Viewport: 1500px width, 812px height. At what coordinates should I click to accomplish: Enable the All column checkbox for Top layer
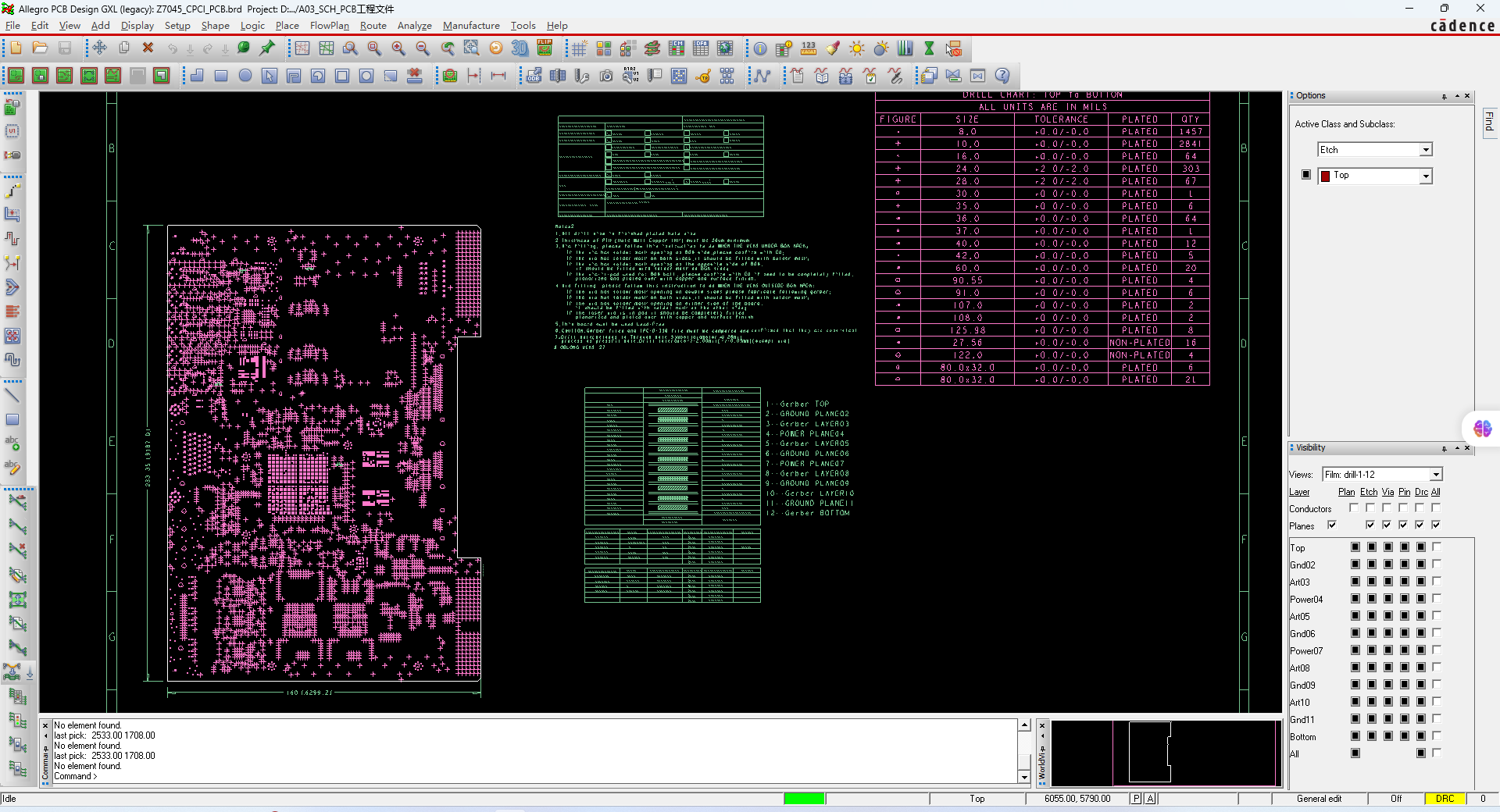click(1437, 547)
